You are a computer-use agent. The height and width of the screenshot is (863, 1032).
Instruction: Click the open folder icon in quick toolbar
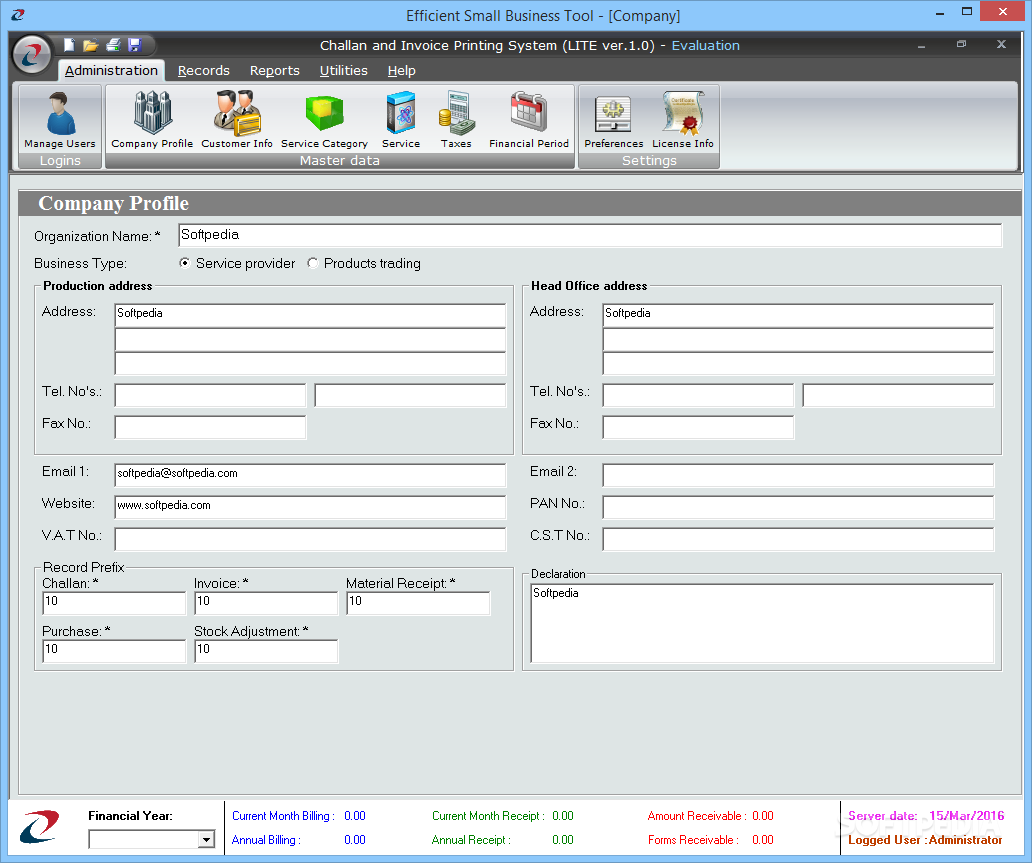coord(91,45)
